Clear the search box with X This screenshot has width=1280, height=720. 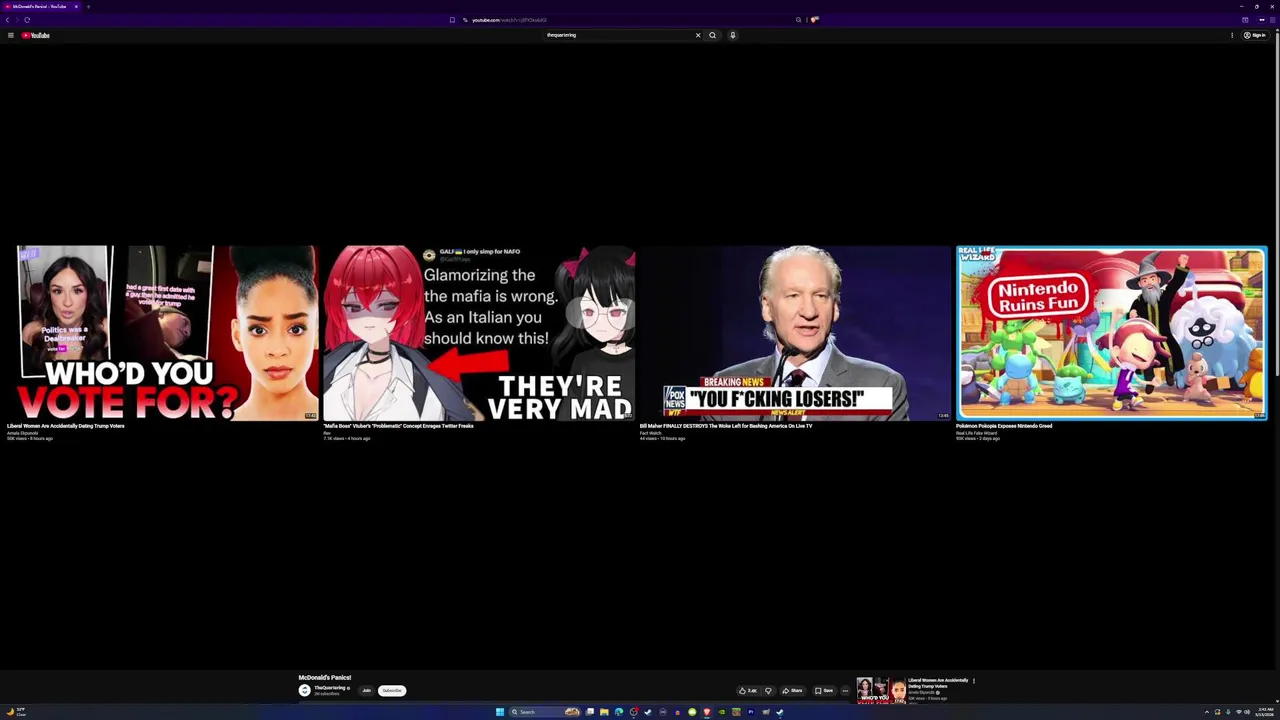coord(698,35)
